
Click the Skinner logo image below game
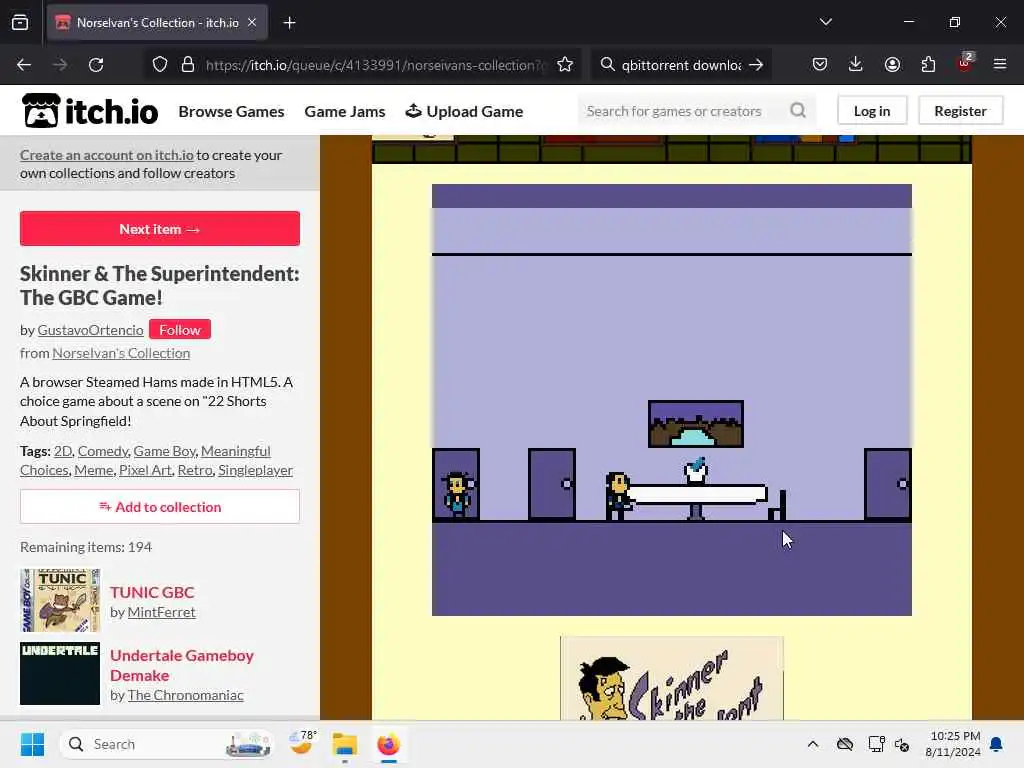pyautogui.click(x=671, y=679)
